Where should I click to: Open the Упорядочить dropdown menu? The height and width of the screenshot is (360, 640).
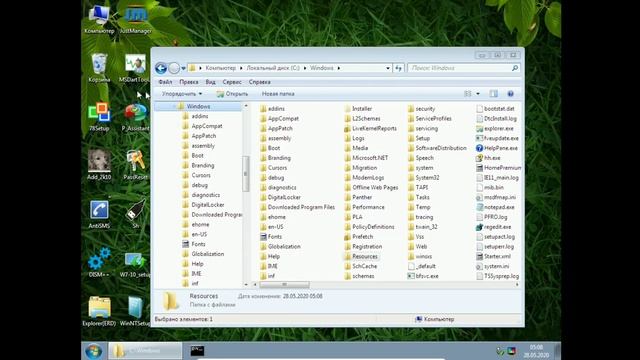tap(182, 94)
